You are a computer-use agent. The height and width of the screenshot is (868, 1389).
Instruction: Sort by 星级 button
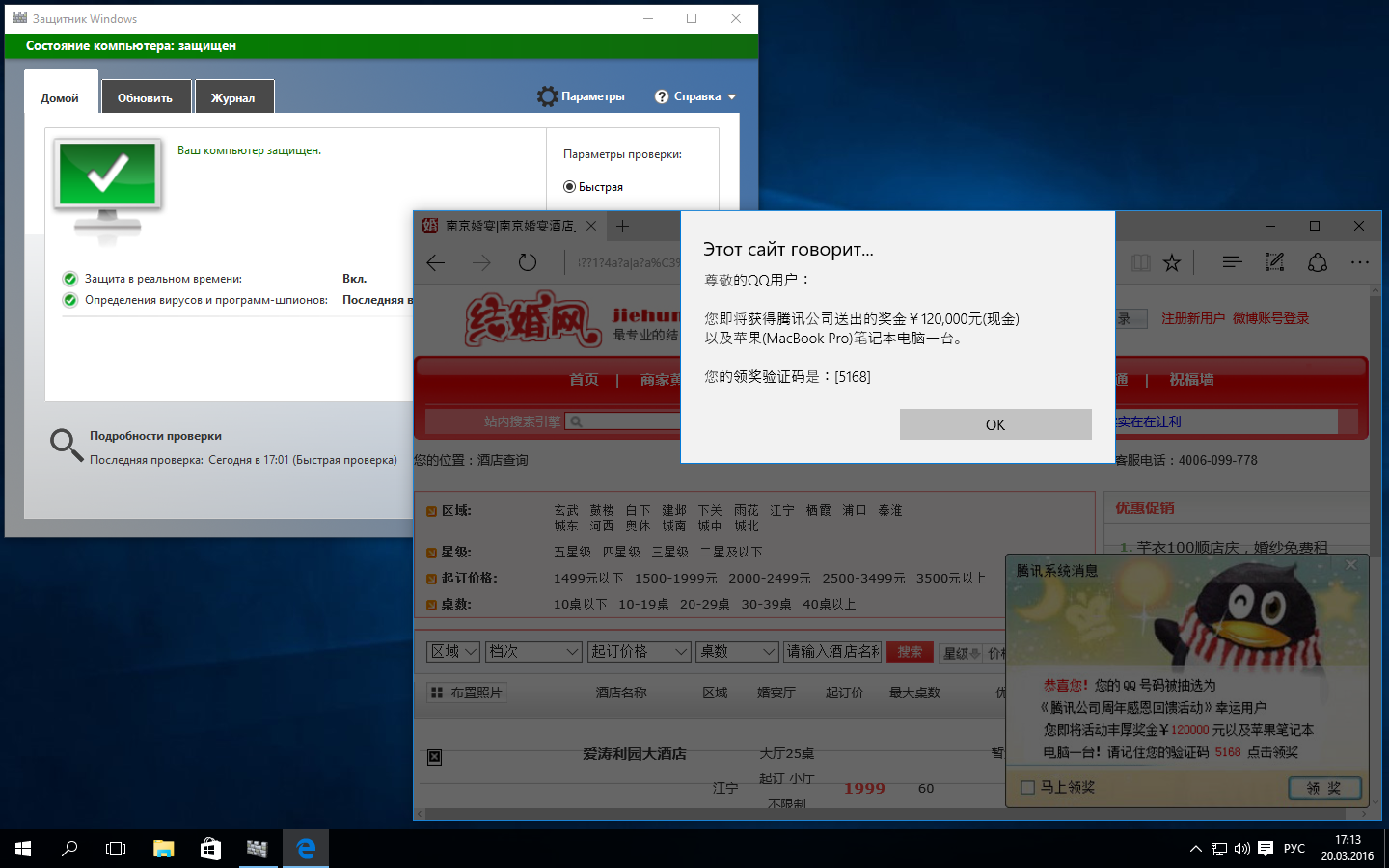(x=961, y=653)
